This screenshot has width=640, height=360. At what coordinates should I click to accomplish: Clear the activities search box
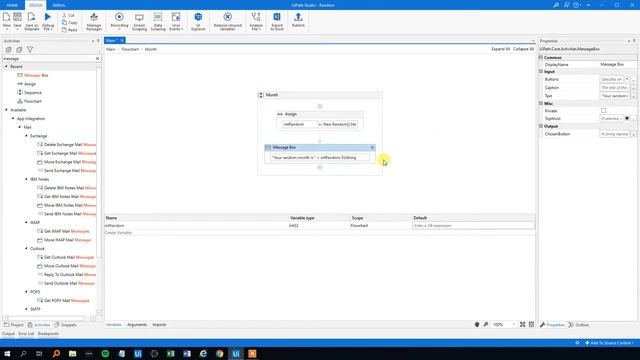pos(98,58)
